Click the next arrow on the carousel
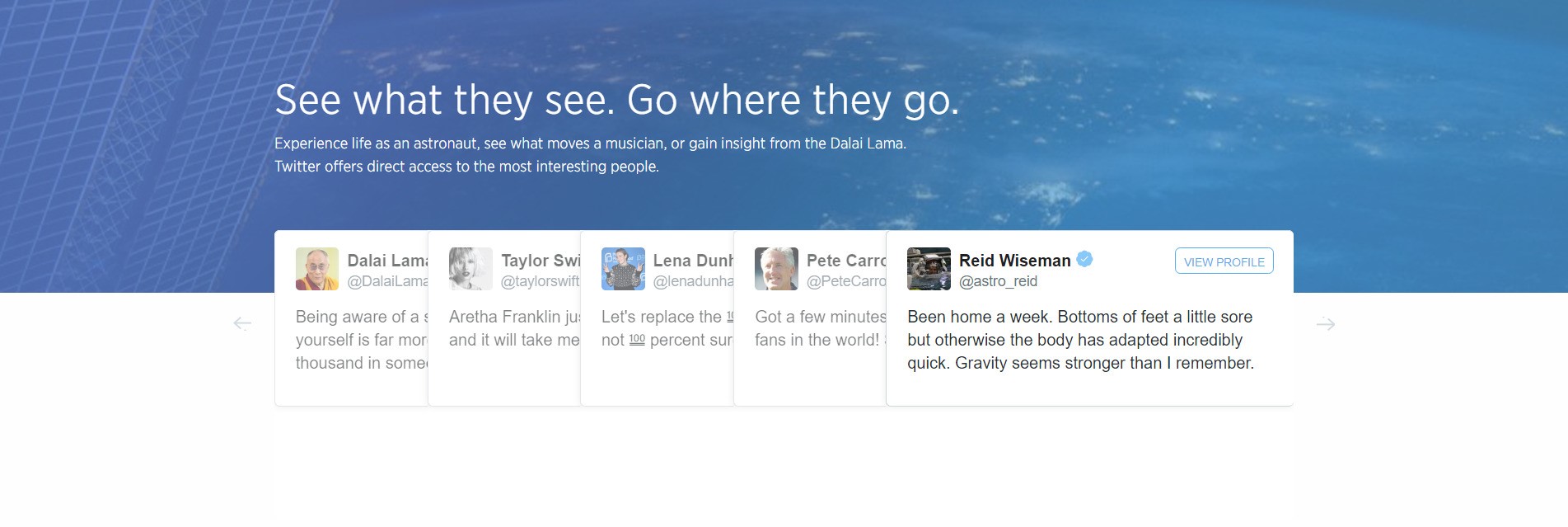 coord(1326,324)
